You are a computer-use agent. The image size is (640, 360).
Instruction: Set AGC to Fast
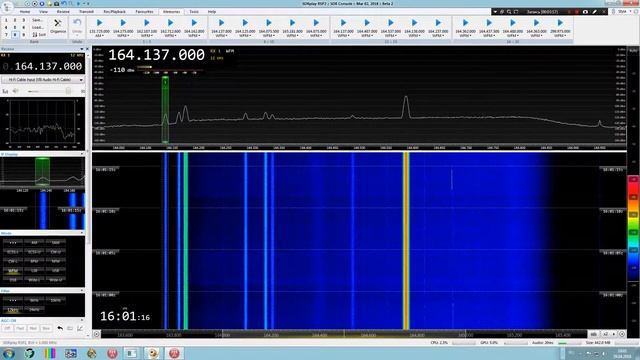pos(20,328)
